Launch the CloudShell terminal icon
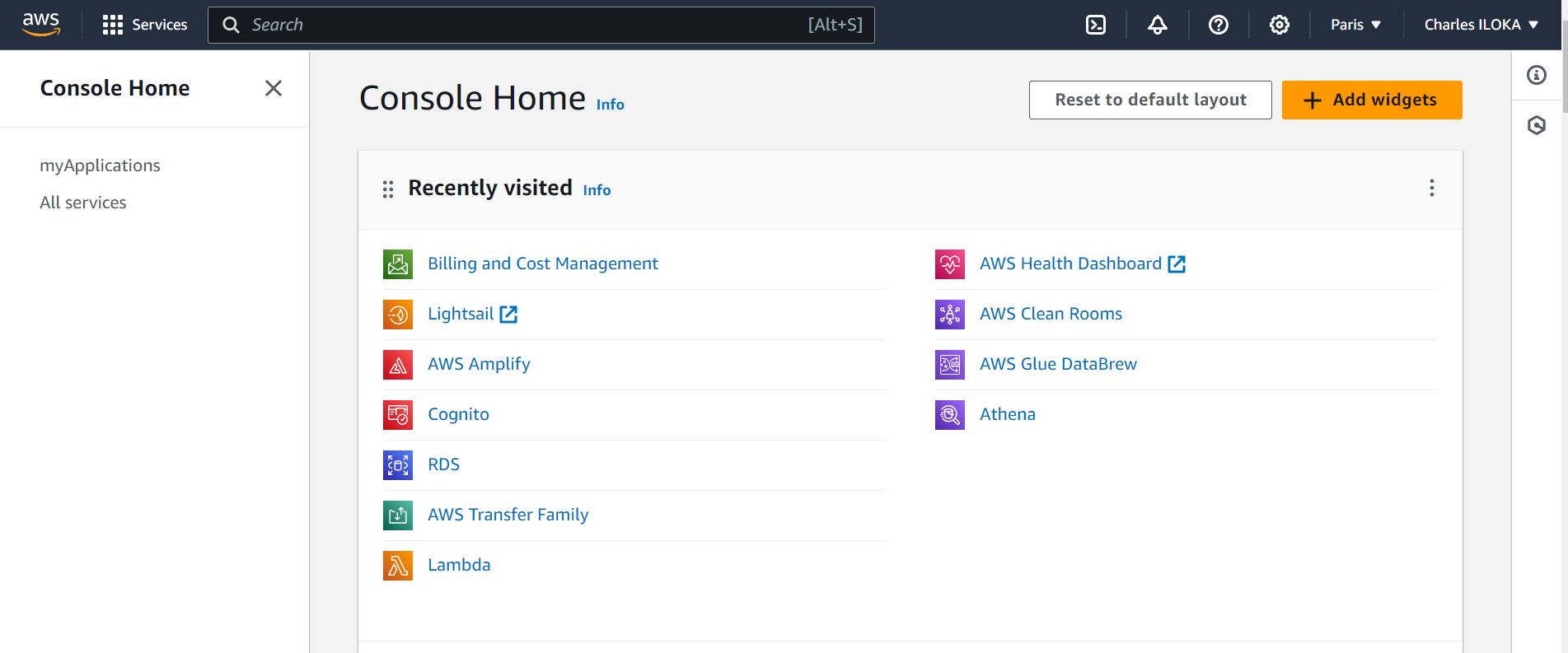The width and height of the screenshot is (1568, 653). pos(1096,25)
